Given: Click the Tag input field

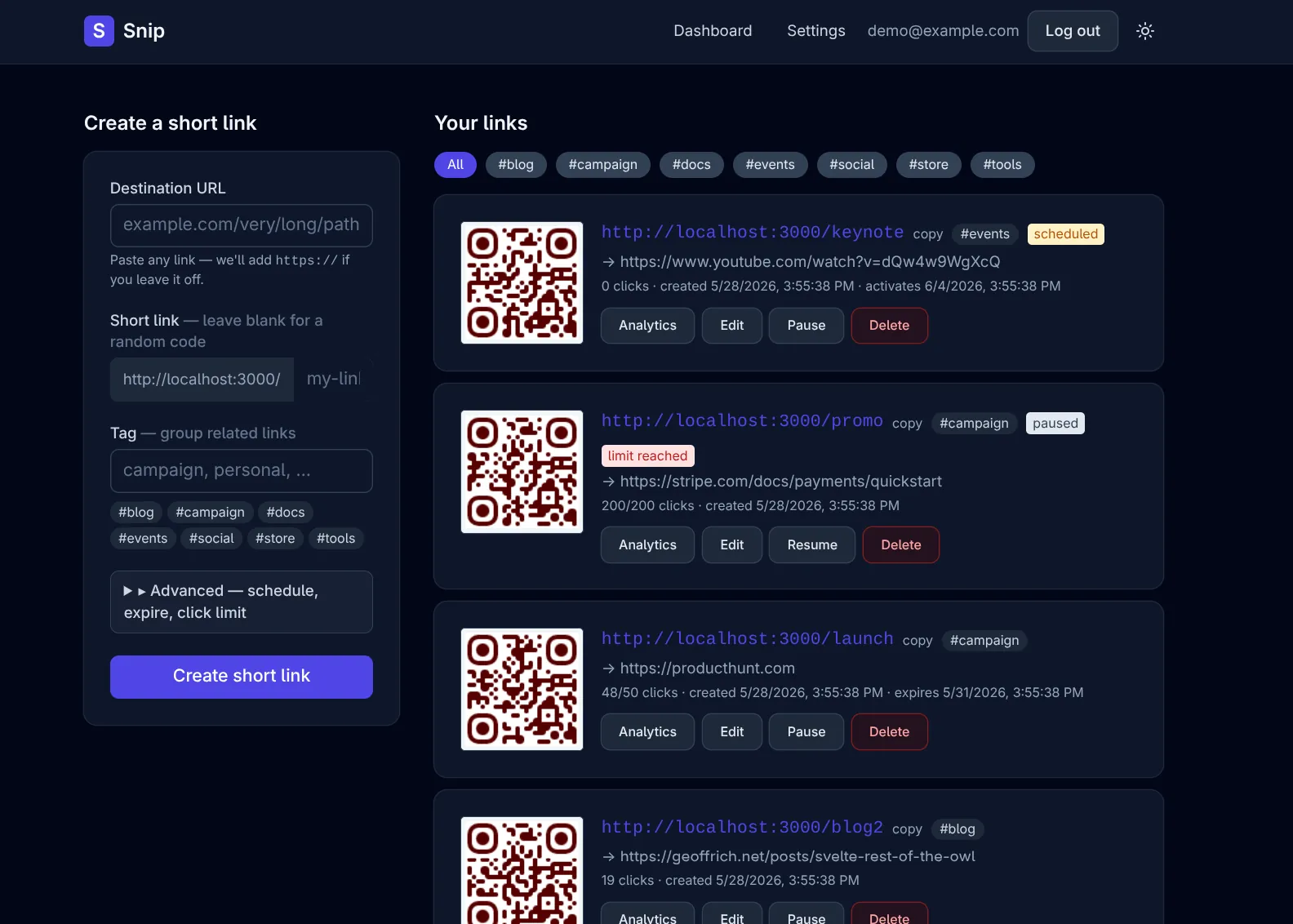Looking at the screenshot, I should (242, 471).
